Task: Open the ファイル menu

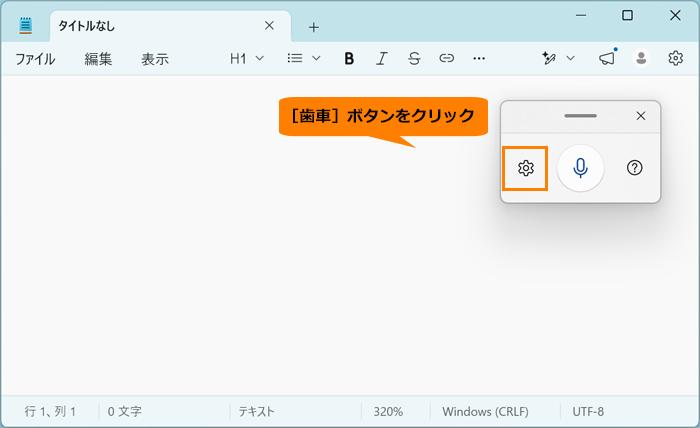Action: [35, 59]
